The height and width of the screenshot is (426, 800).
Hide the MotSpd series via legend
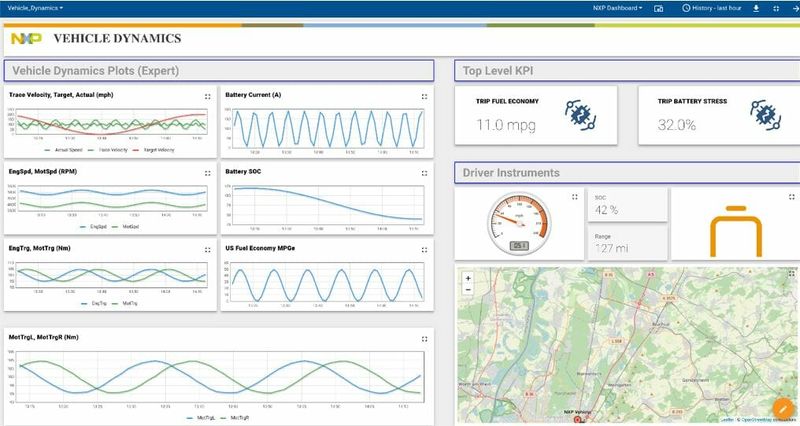[x=124, y=226]
